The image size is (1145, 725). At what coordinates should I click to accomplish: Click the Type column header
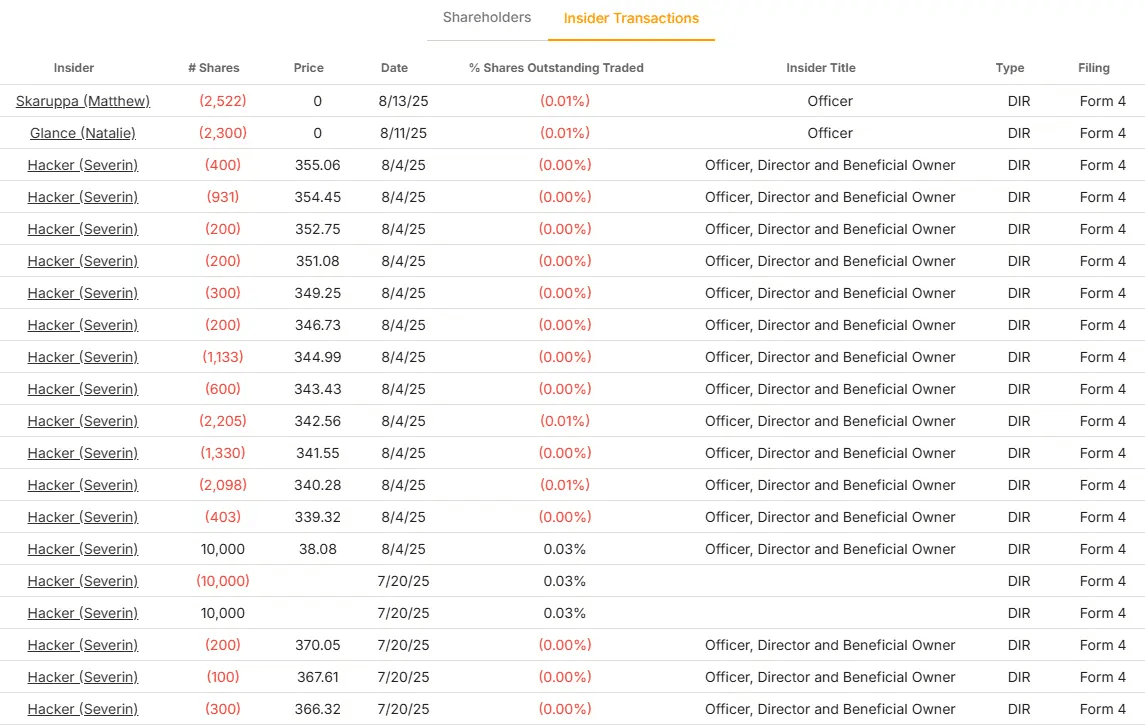pyautogui.click(x=1010, y=68)
